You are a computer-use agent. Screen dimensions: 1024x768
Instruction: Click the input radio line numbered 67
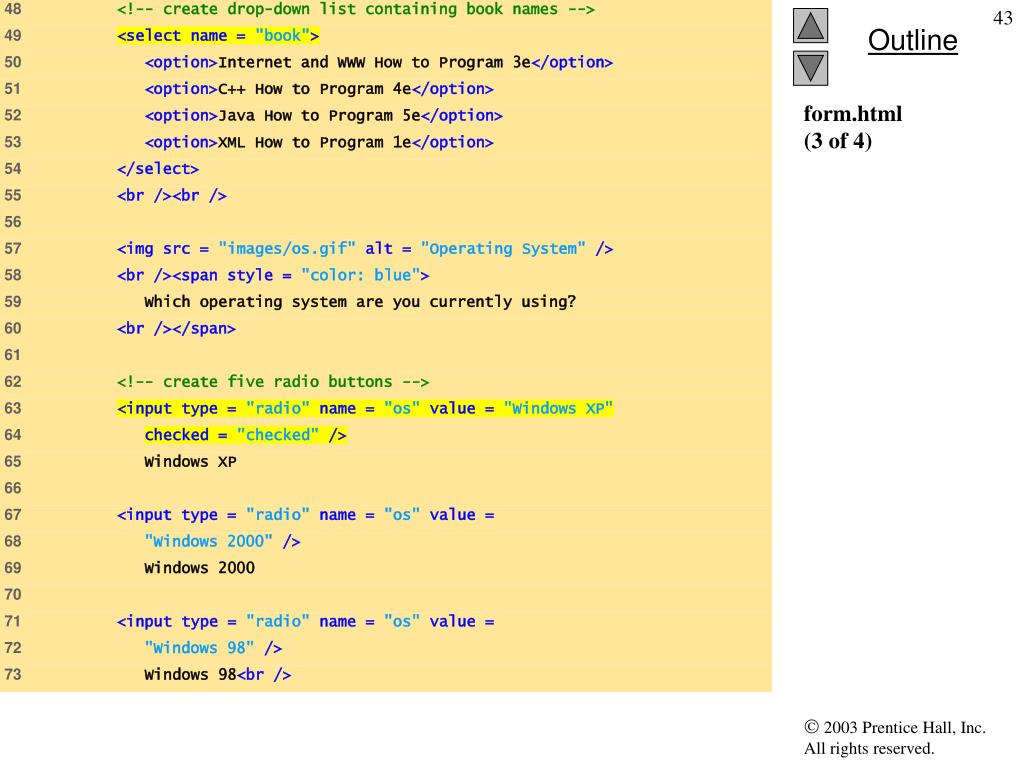[x=306, y=515]
